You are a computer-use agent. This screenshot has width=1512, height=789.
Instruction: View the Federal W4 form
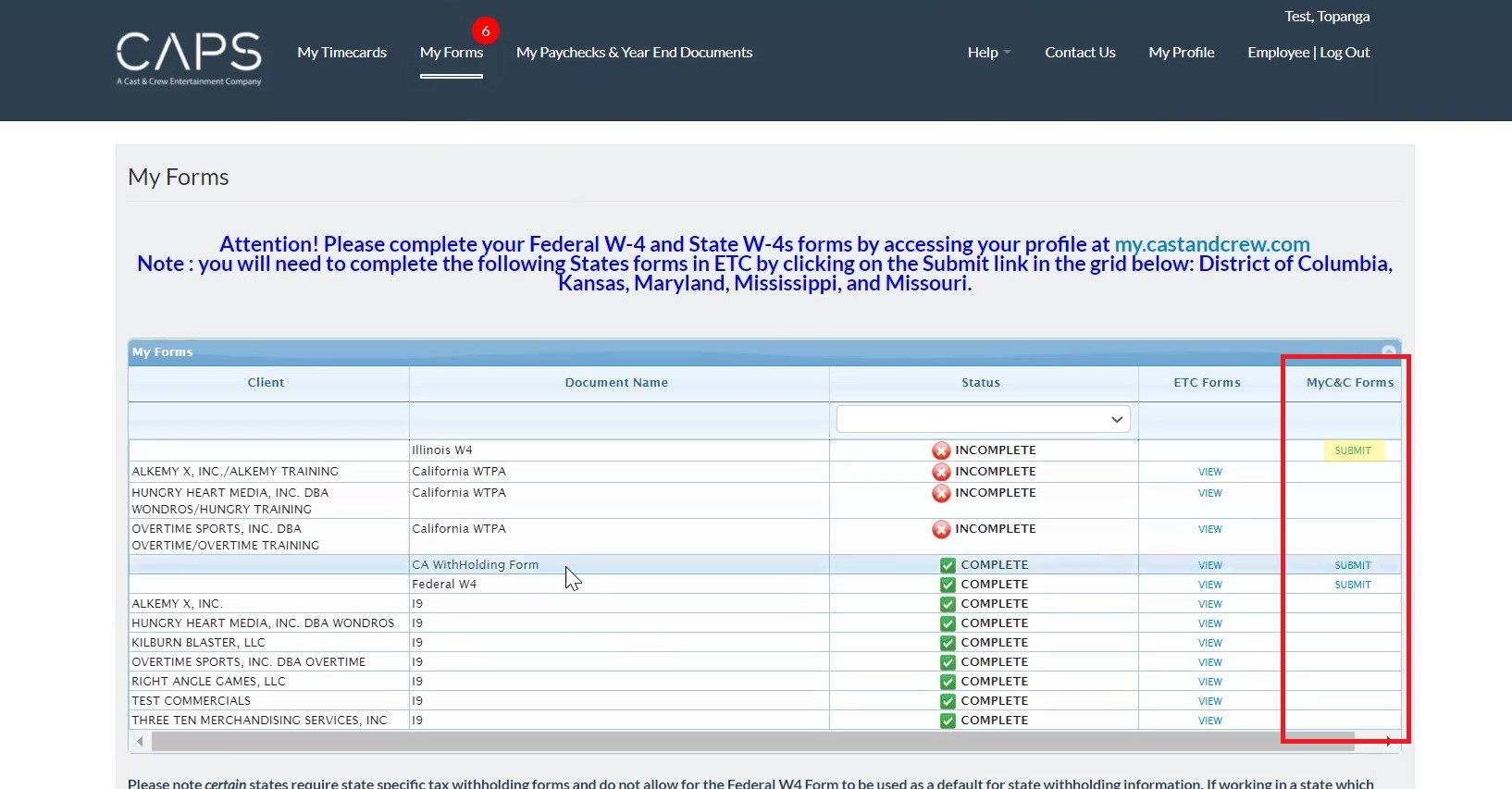[x=1210, y=585]
